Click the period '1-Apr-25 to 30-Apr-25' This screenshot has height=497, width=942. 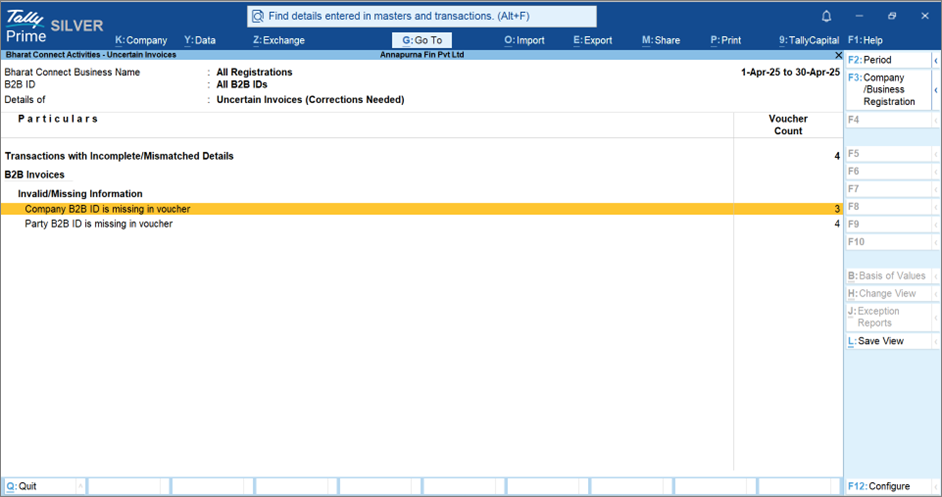click(x=790, y=72)
